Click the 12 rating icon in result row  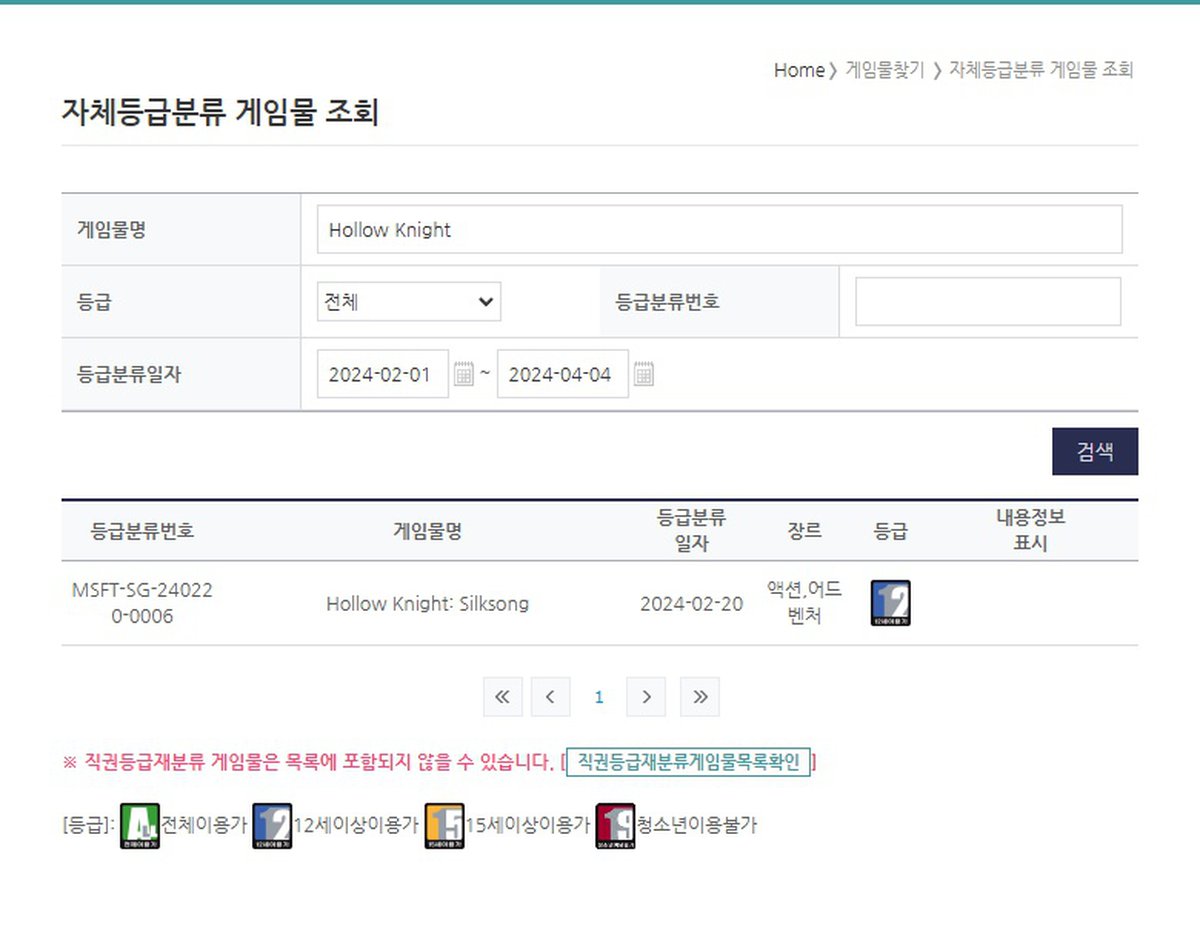click(890, 603)
